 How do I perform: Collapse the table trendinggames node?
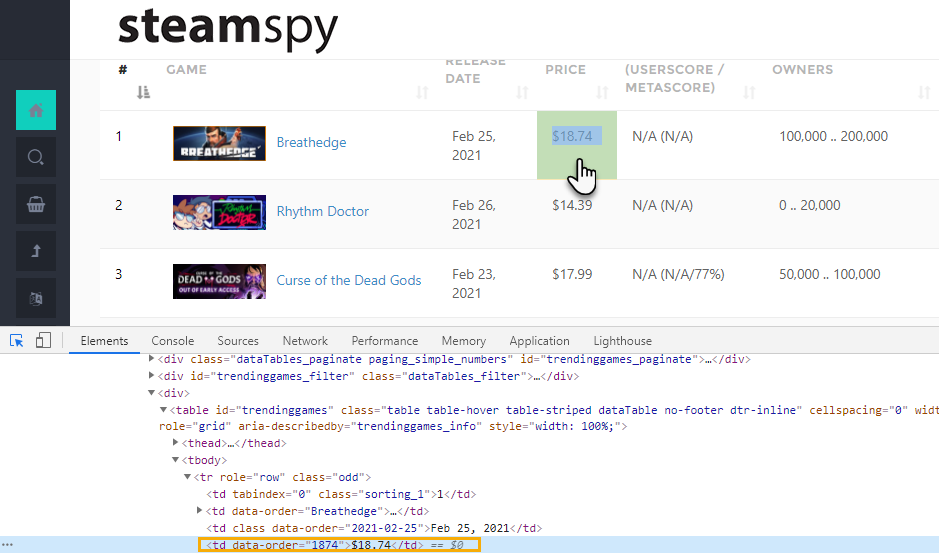pyautogui.click(x=163, y=410)
